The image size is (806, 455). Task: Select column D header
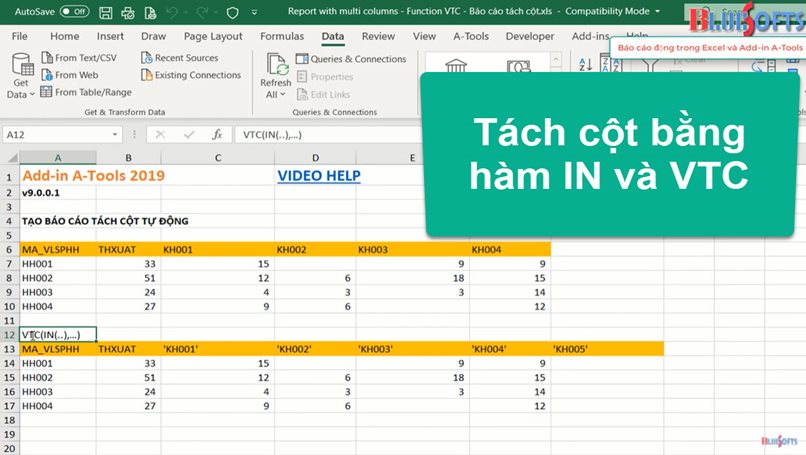coord(315,158)
